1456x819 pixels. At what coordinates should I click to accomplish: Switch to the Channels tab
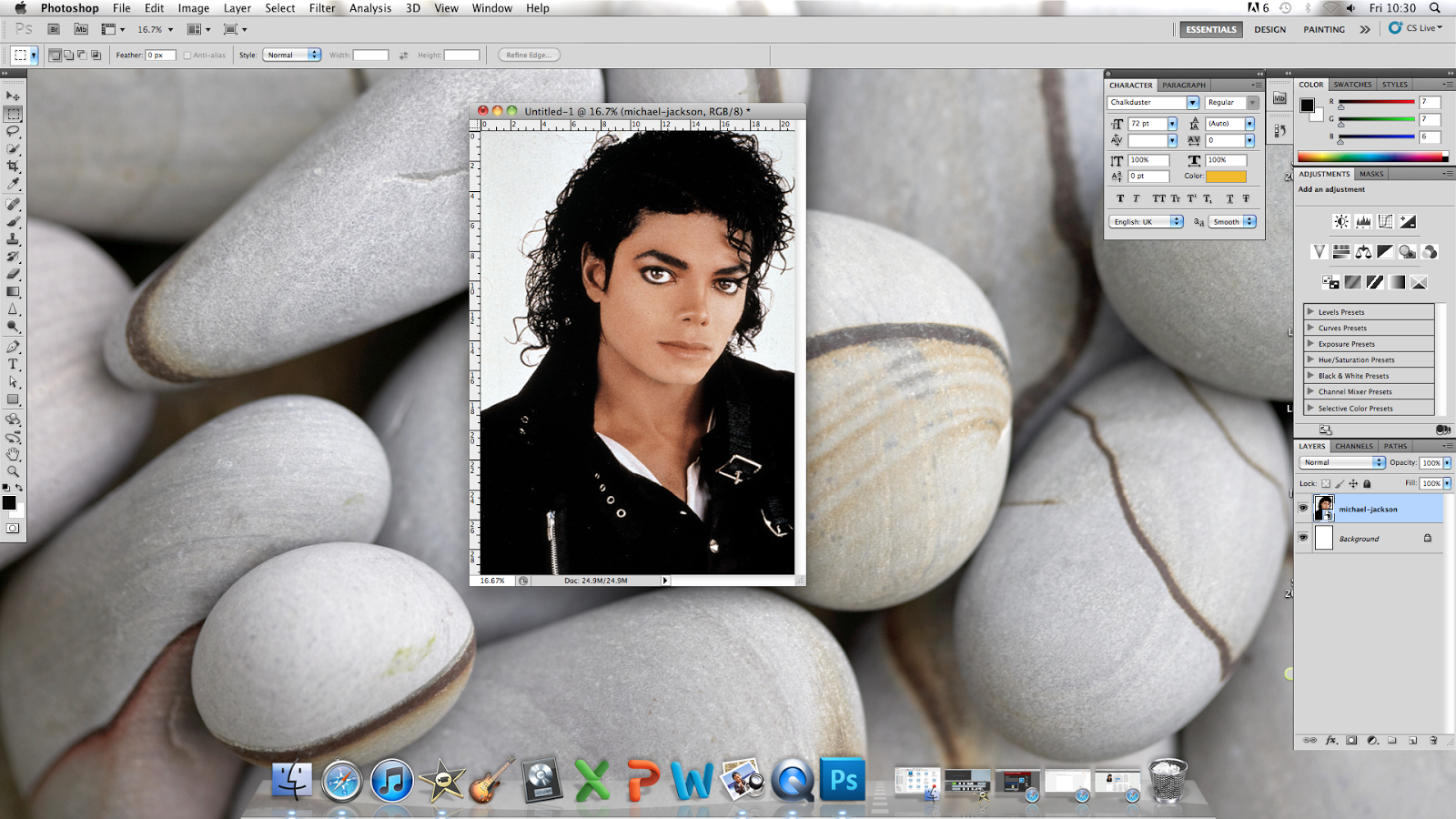tap(1354, 447)
